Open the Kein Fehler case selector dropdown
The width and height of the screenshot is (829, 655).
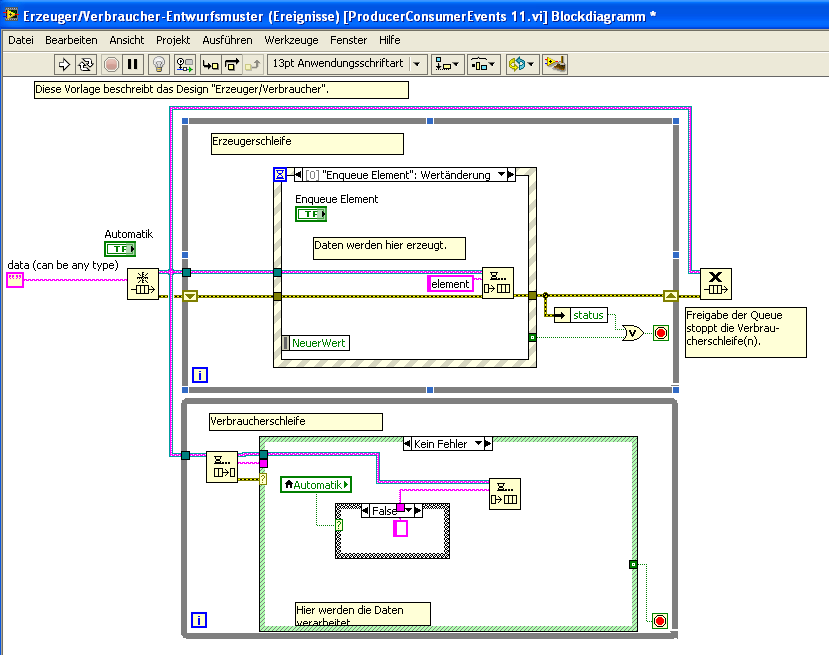(x=478, y=444)
